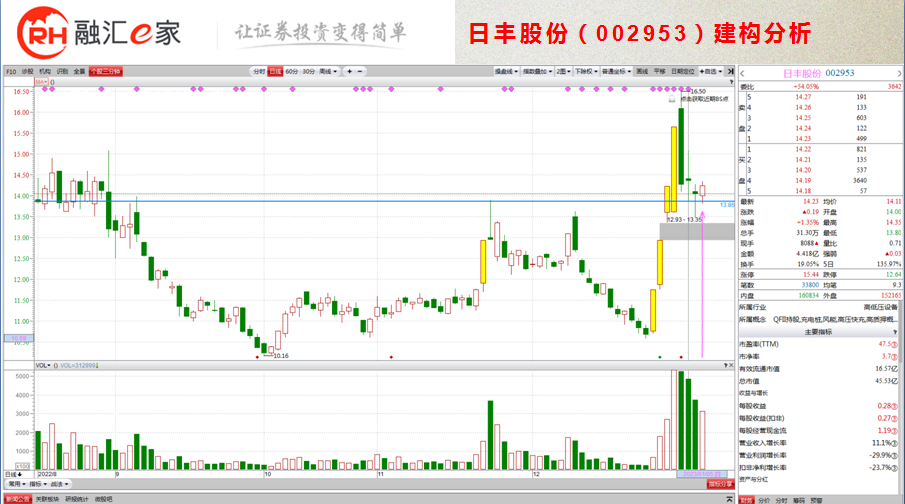Image resolution: width=905 pixels, height=504 pixels.
Task: Click the red info icon beside 每股收益
Action: pos(896,405)
